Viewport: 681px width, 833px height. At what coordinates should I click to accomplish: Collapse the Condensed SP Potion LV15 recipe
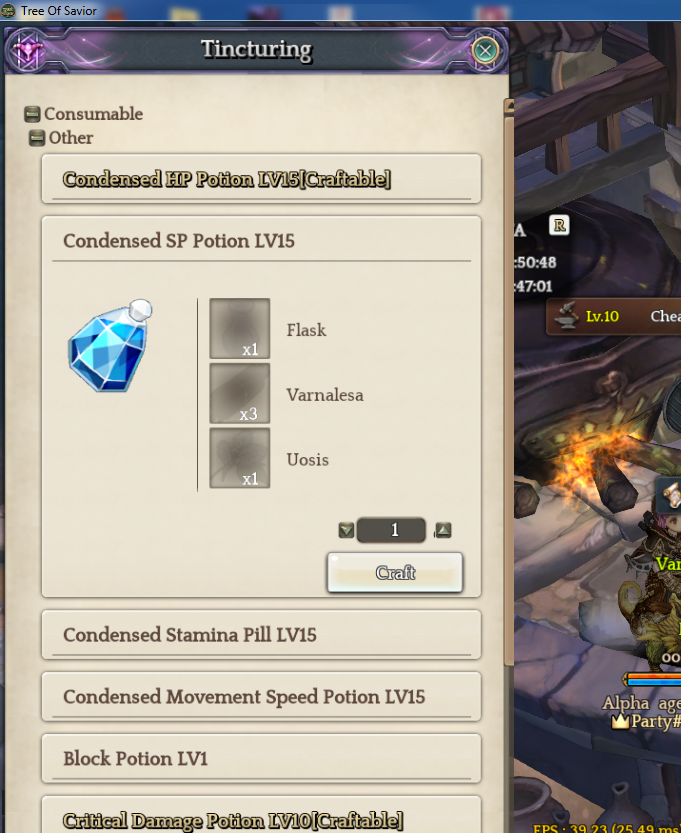(x=261, y=241)
